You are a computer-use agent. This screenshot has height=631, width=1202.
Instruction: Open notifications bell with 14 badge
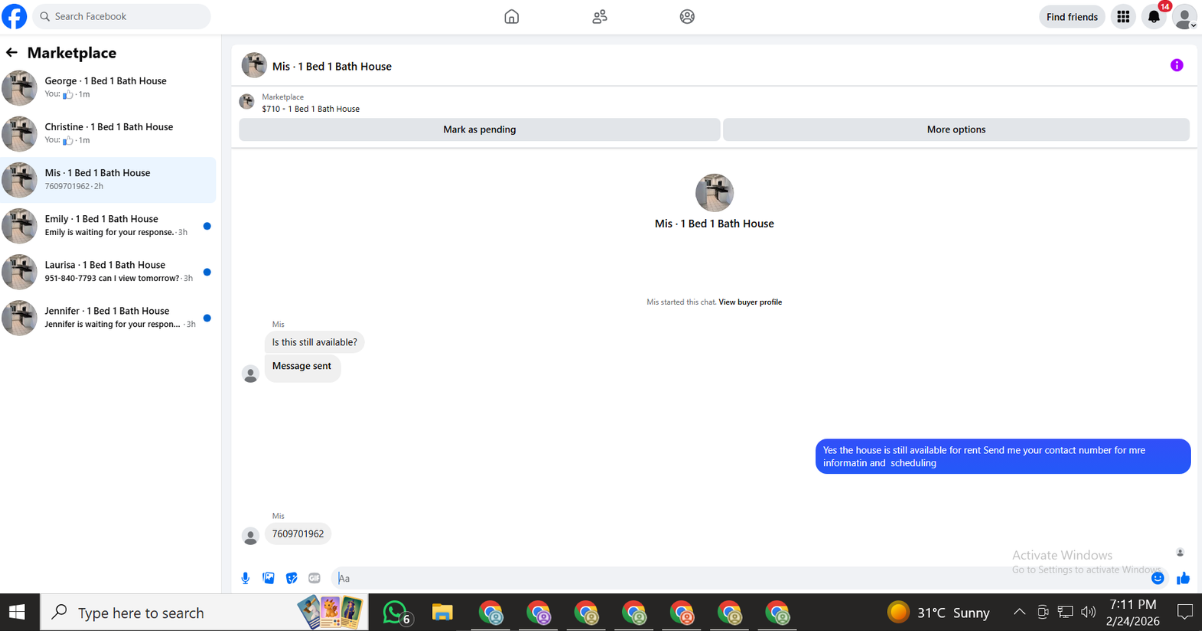tap(1154, 16)
